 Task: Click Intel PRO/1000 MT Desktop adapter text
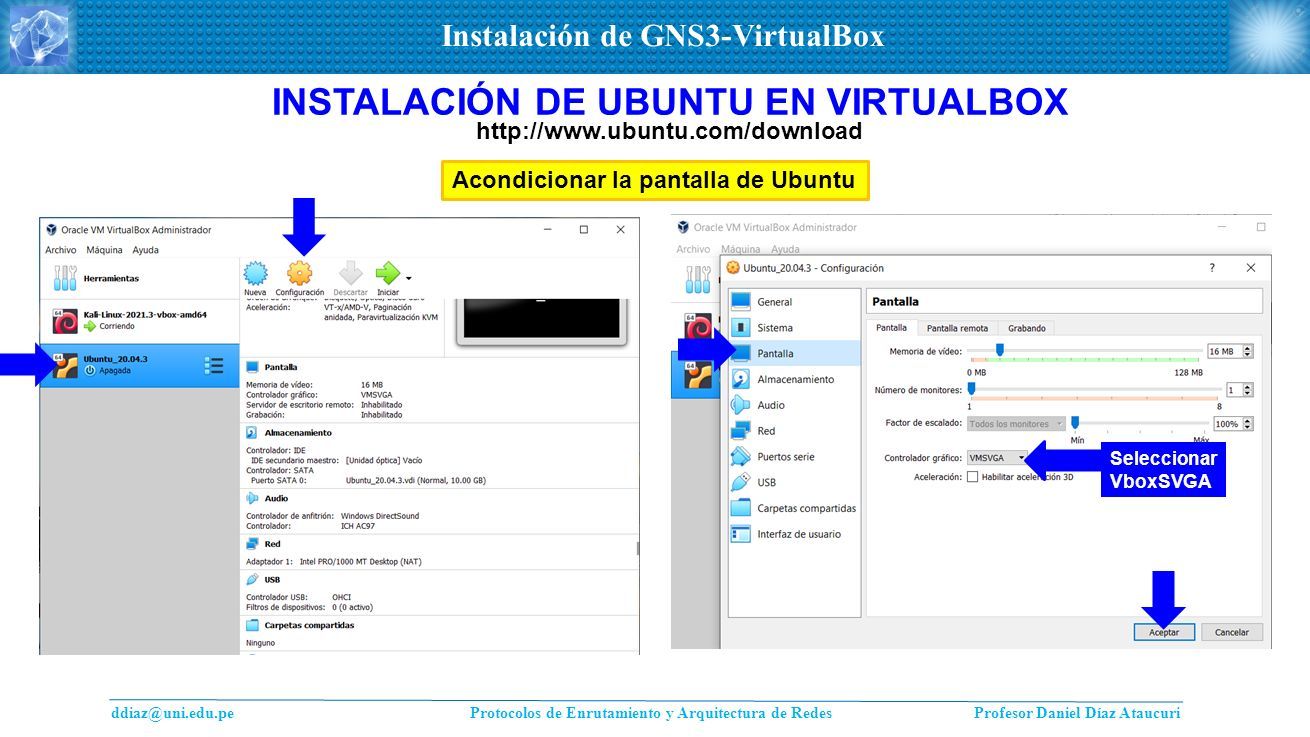(x=361, y=561)
